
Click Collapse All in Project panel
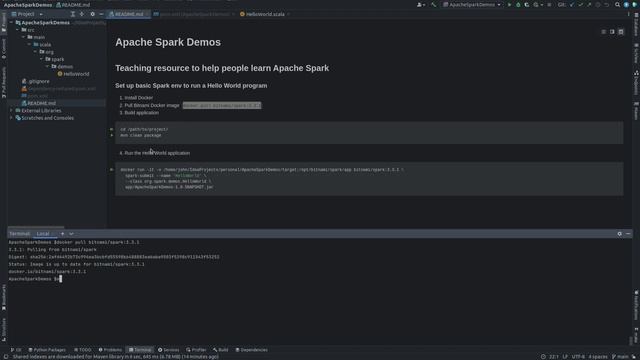coord(82,14)
